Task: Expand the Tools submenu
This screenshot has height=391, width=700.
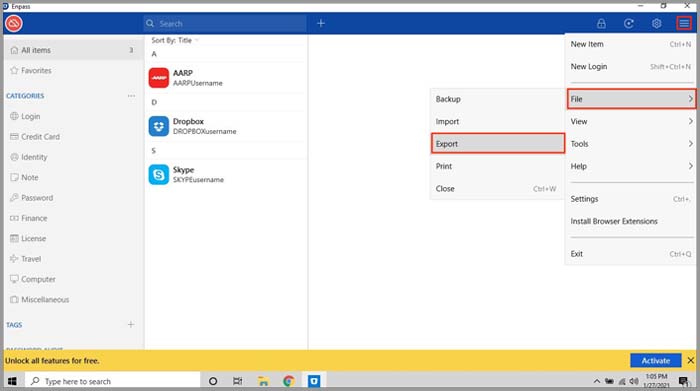Action: [631, 144]
